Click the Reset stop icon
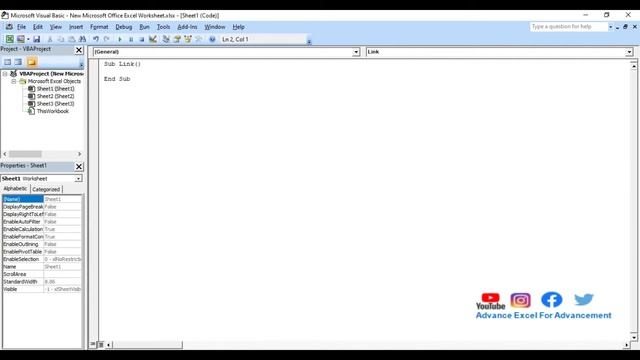This screenshot has height=360, width=640. pos(142,39)
